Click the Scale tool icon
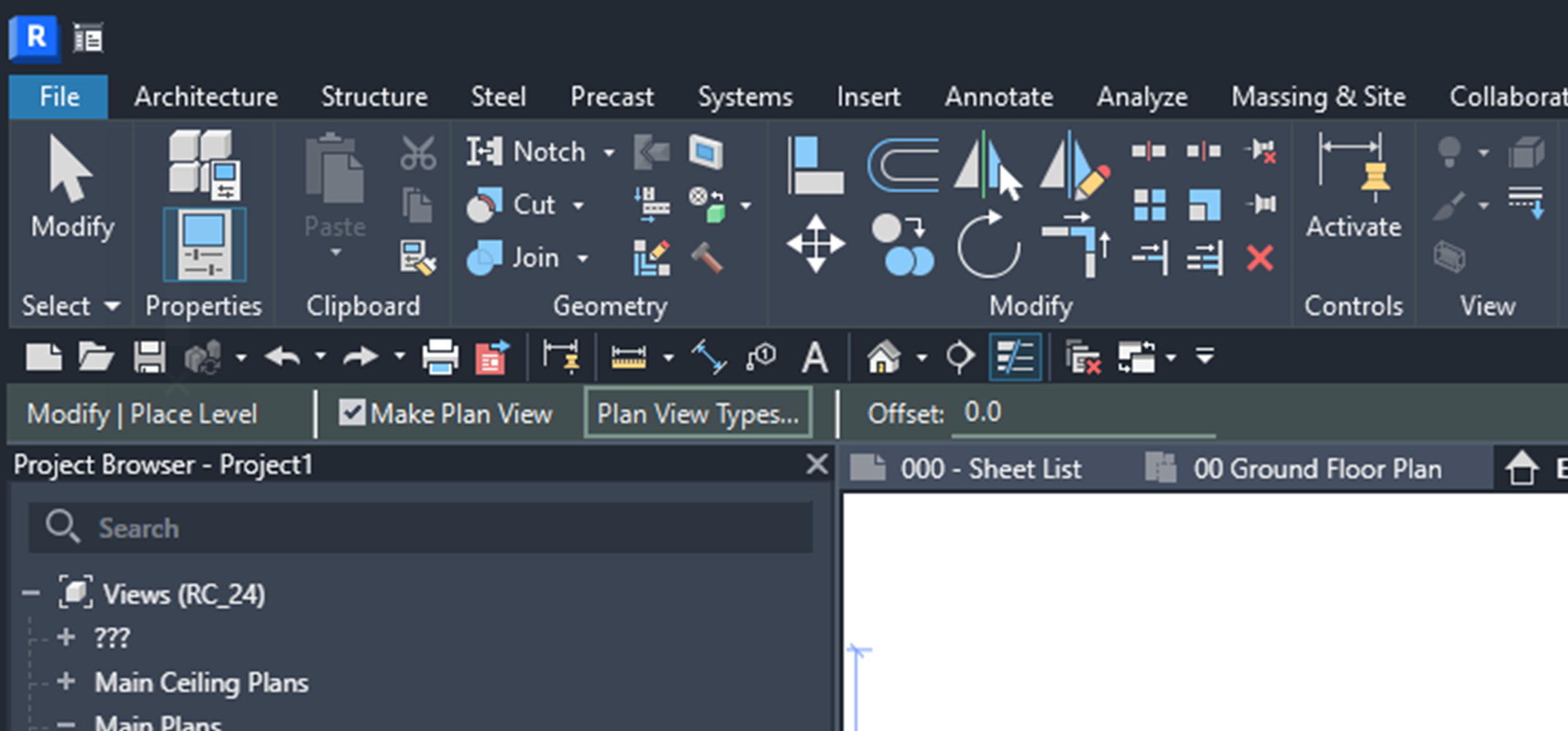Viewport: 1568px width, 731px height. (1205, 204)
